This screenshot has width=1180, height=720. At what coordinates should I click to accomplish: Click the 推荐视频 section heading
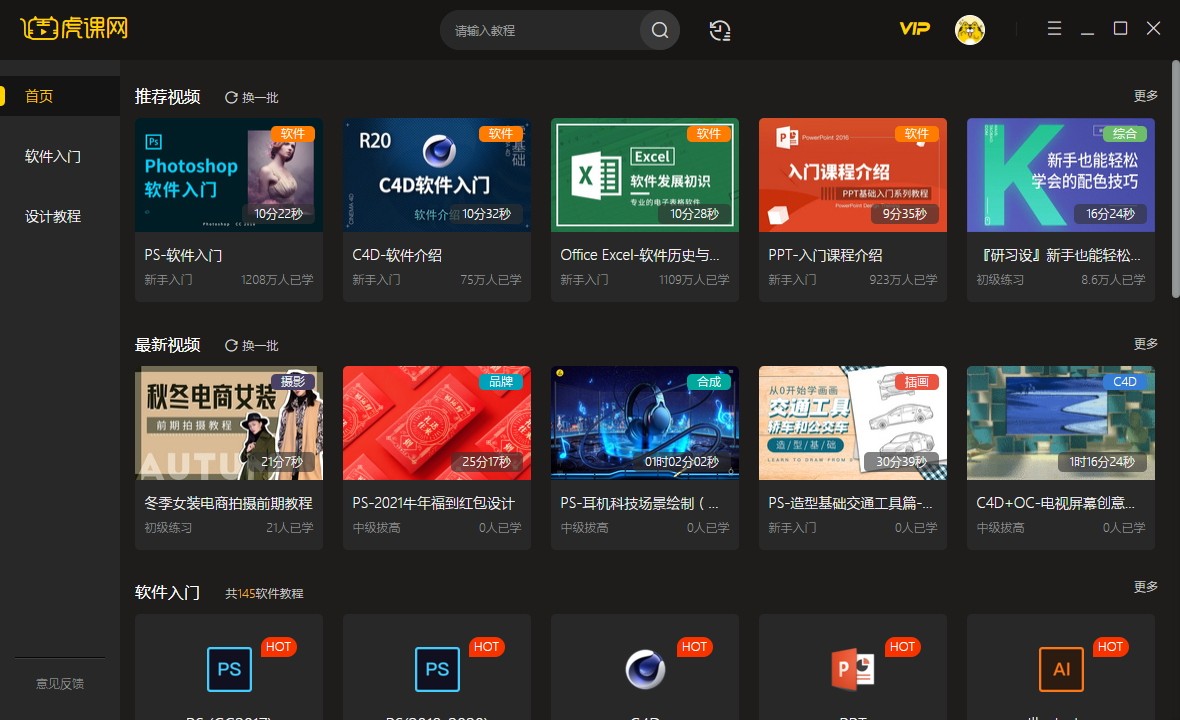coord(167,96)
